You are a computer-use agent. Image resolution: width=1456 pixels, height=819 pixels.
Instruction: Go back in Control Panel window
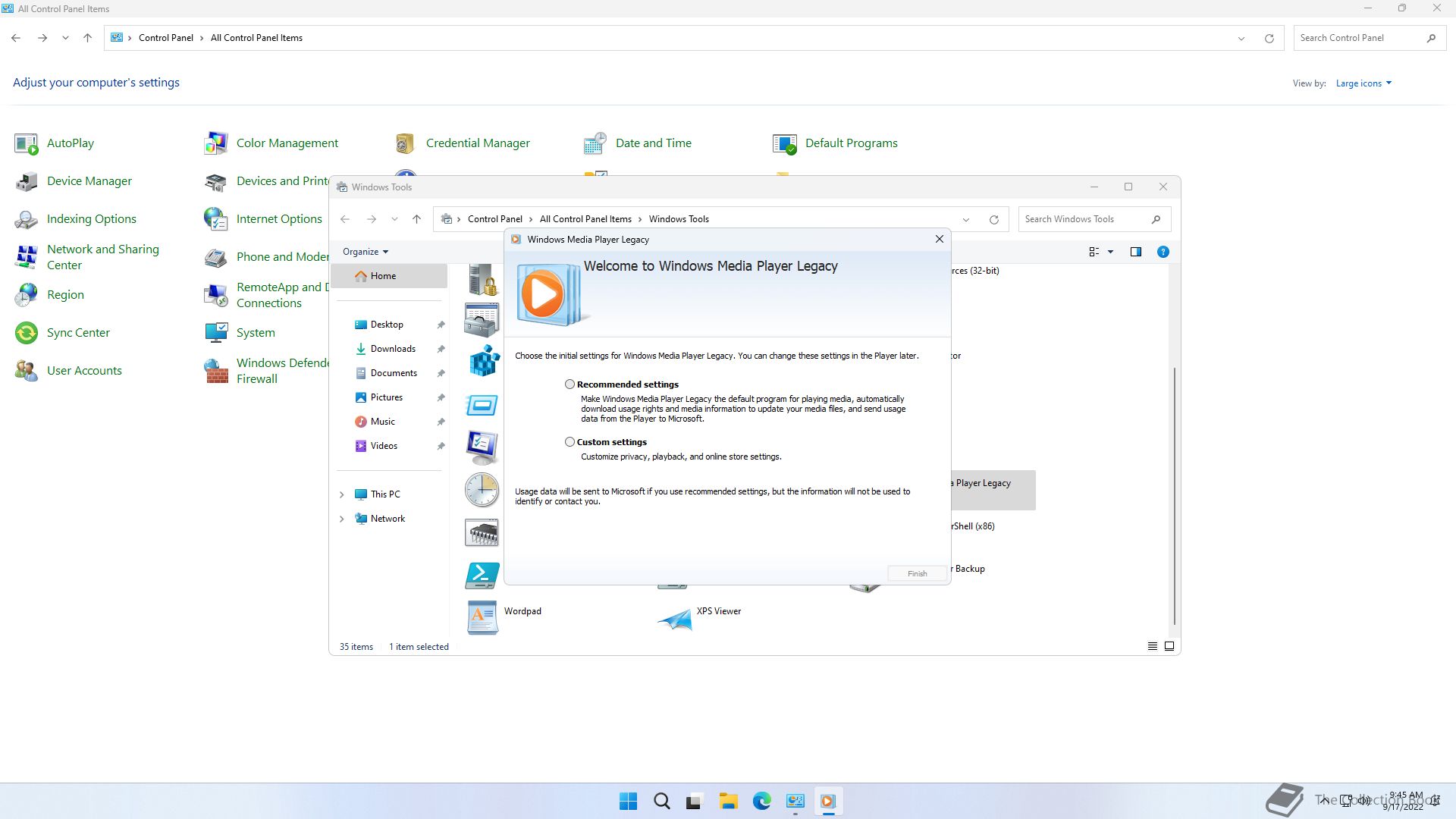[x=16, y=38]
